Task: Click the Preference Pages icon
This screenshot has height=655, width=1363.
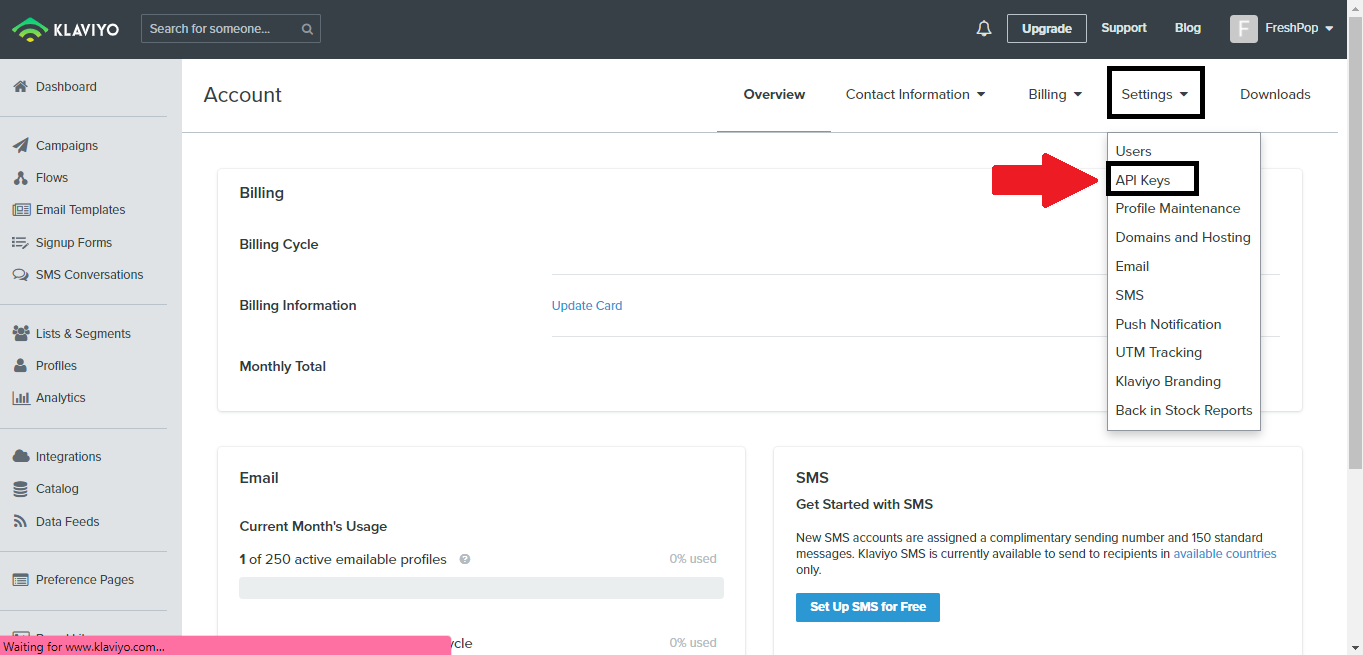Action: [x=20, y=580]
